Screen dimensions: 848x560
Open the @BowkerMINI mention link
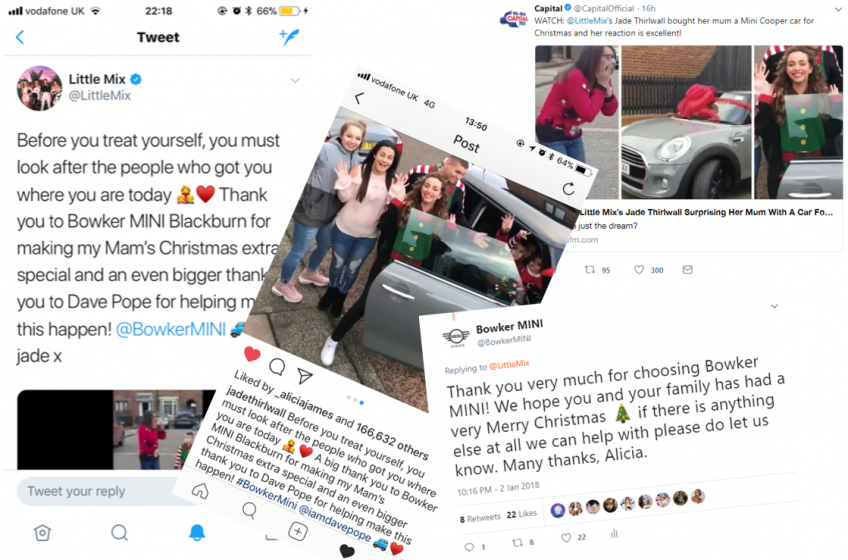pos(171,329)
